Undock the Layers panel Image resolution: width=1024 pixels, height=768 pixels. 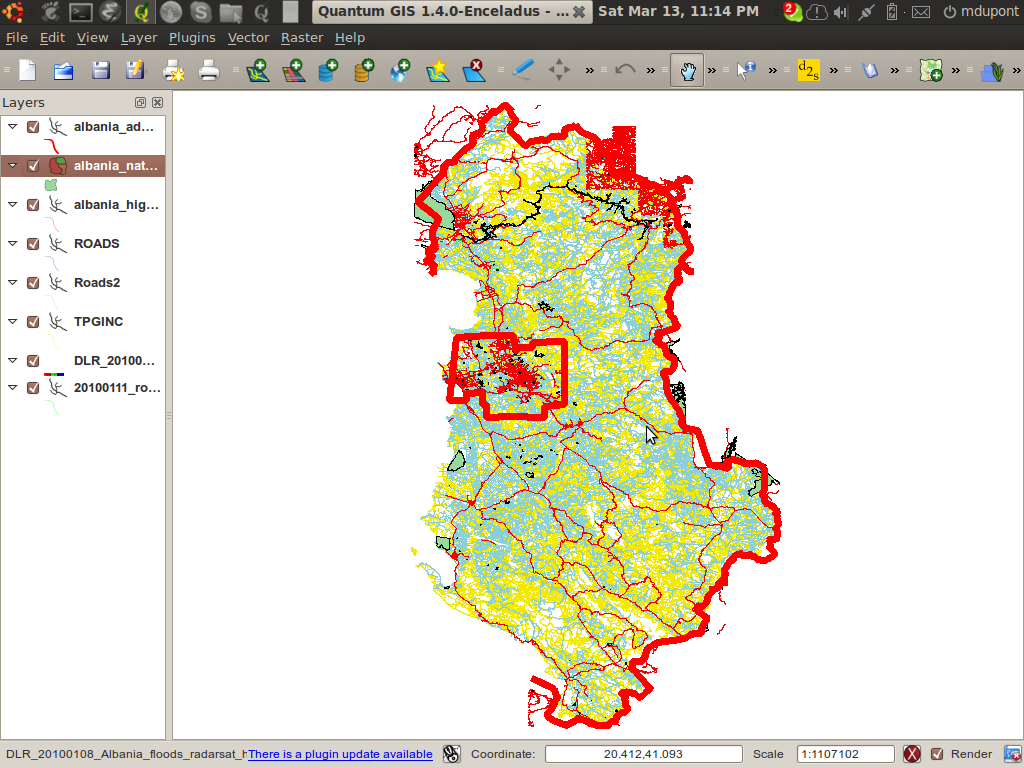pos(140,103)
